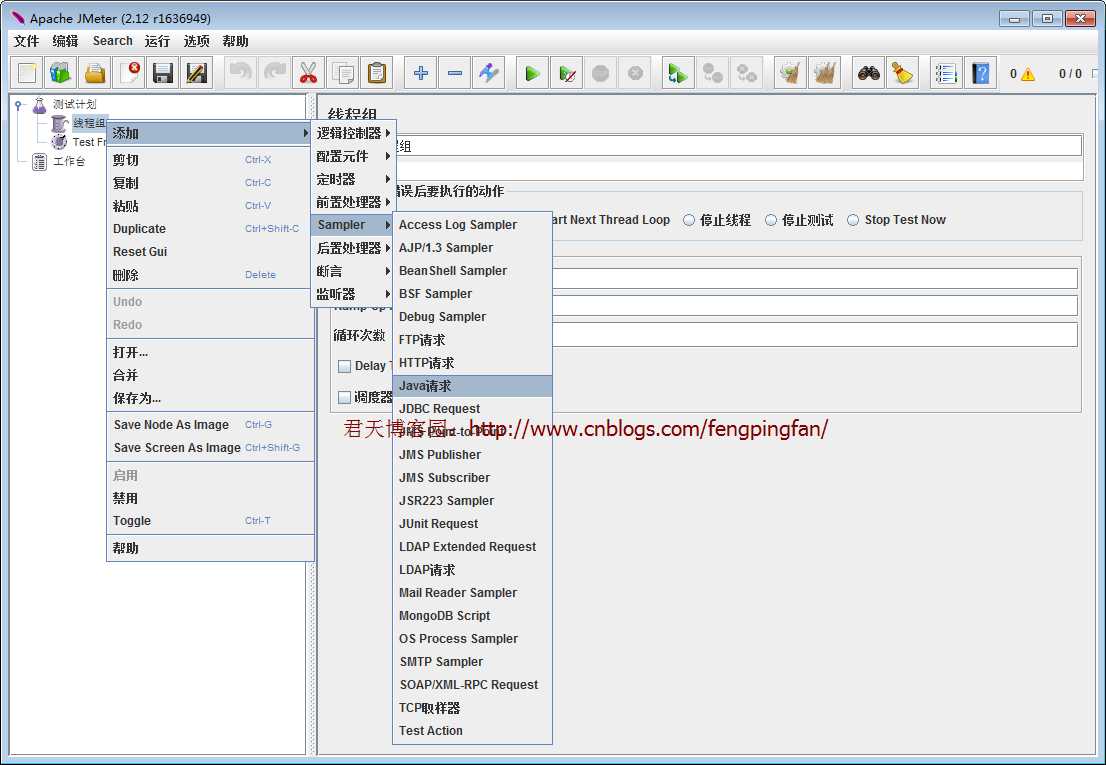Click the Reset Search broom icon
Screen dimensions: 1106x765
pos(902,73)
